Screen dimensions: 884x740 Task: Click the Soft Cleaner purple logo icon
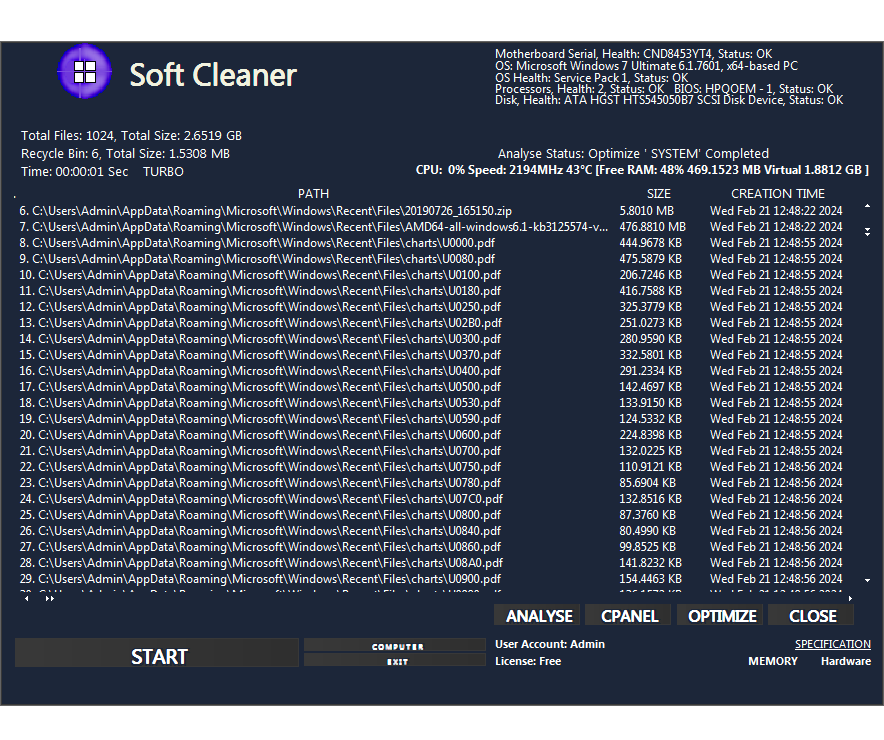click(85, 72)
